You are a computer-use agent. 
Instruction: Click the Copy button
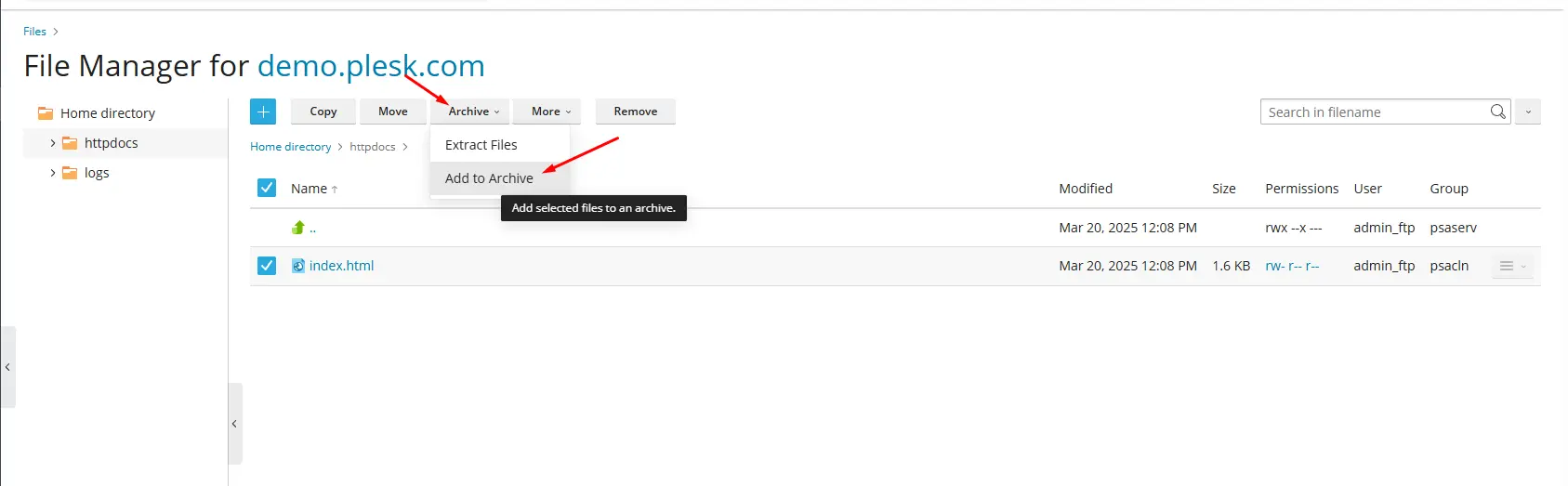pos(323,112)
